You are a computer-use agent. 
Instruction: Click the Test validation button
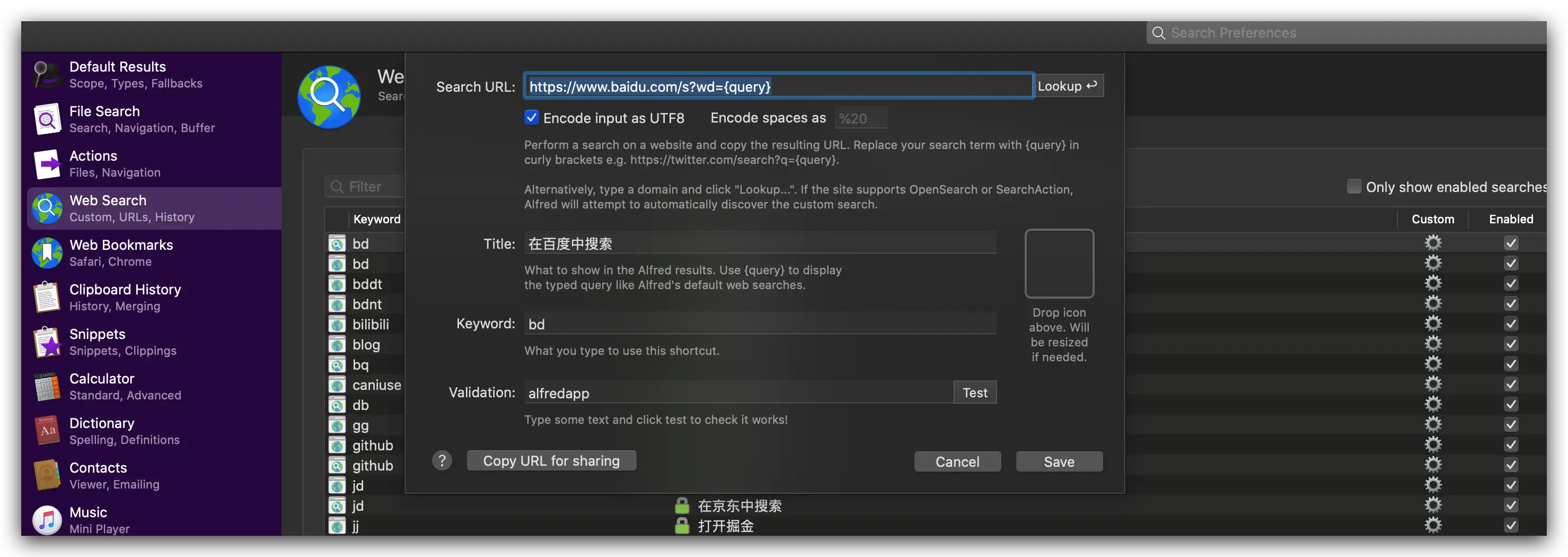point(974,393)
